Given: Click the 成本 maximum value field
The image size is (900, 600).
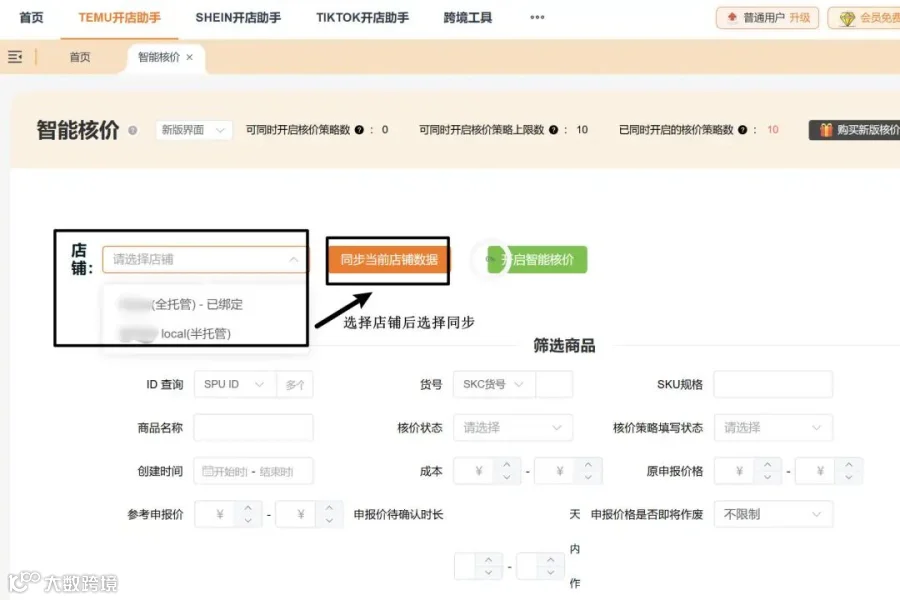Looking at the screenshot, I should click(x=557, y=471).
